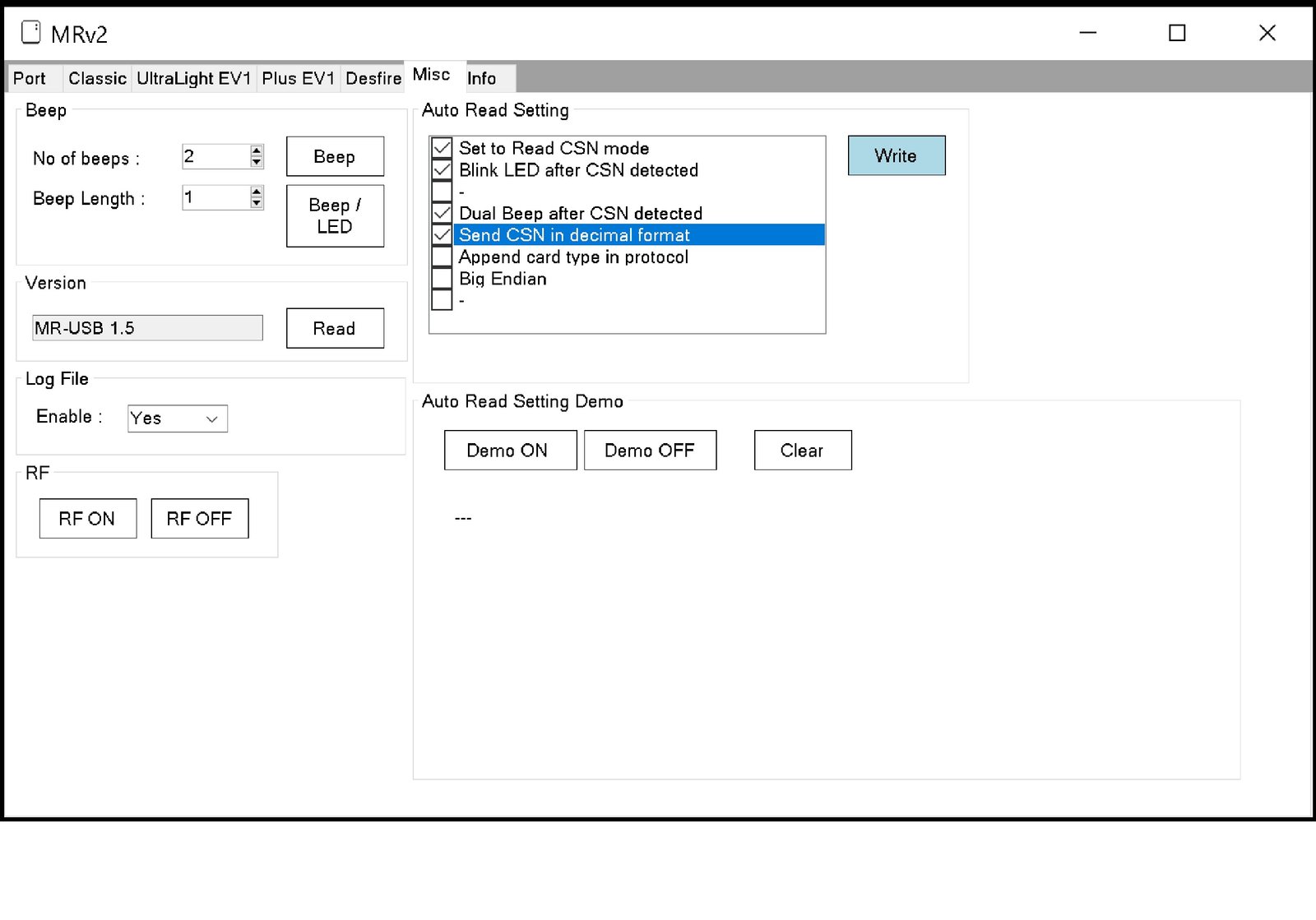Select the Port tab

[x=30, y=78]
